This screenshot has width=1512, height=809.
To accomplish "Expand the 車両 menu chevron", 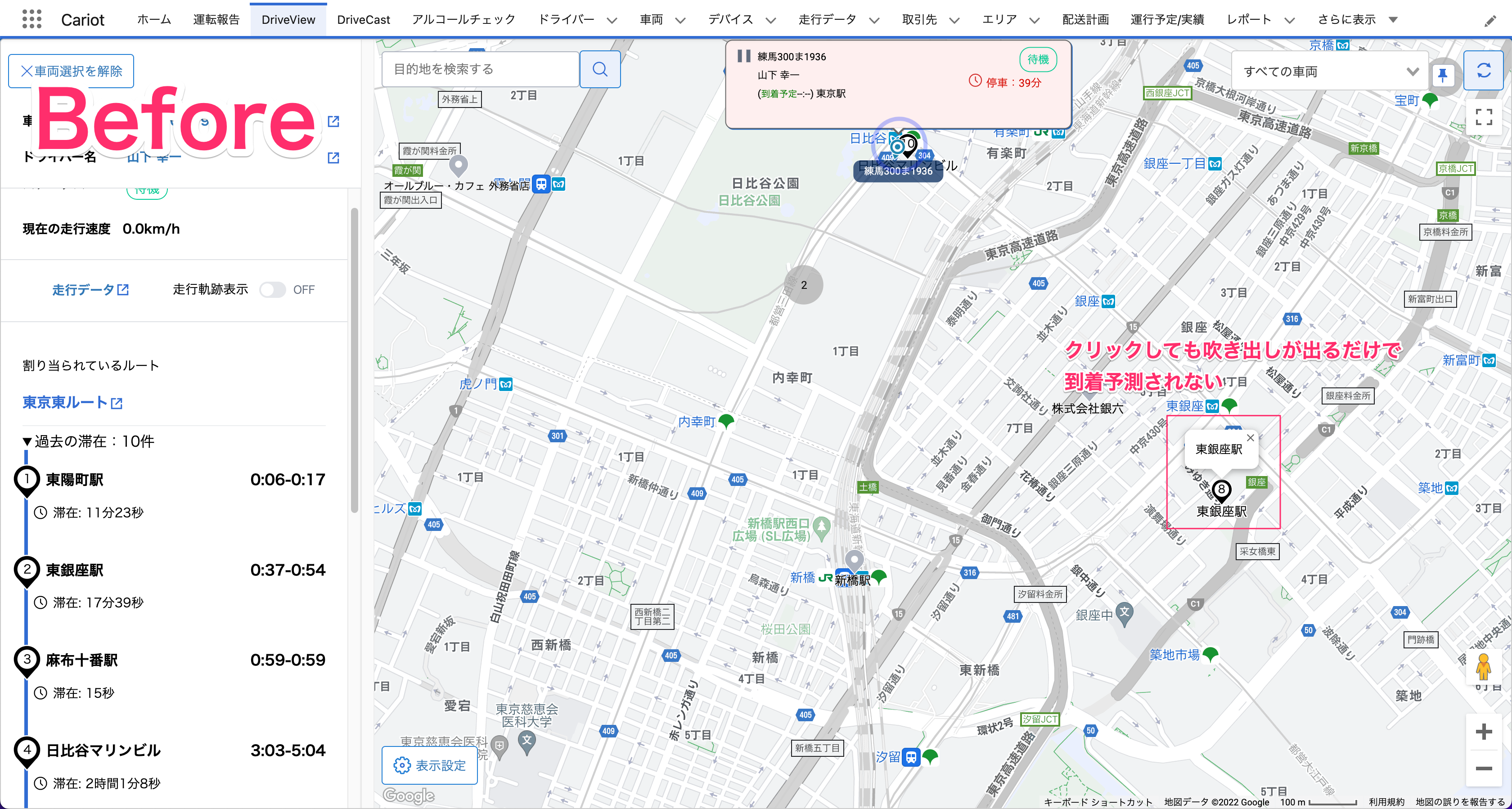I will (680, 21).
